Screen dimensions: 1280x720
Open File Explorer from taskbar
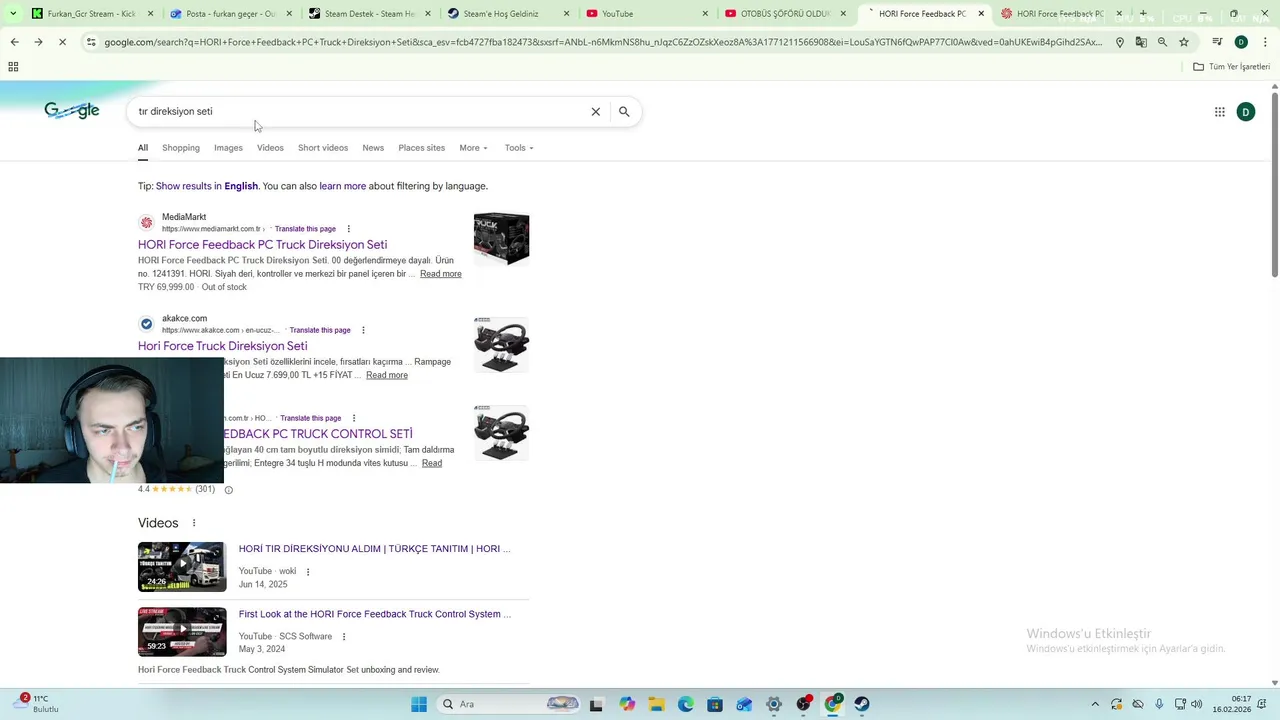pos(656,704)
